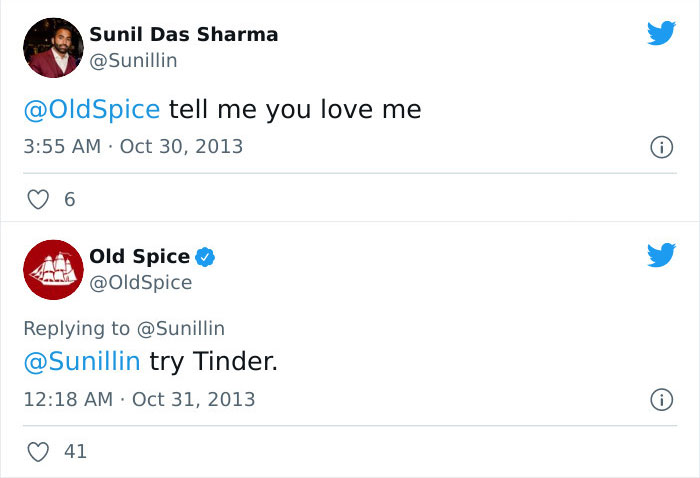
Task: Open Sunil Das Sharma's profile picture
Action: click(x=52, y=47)
